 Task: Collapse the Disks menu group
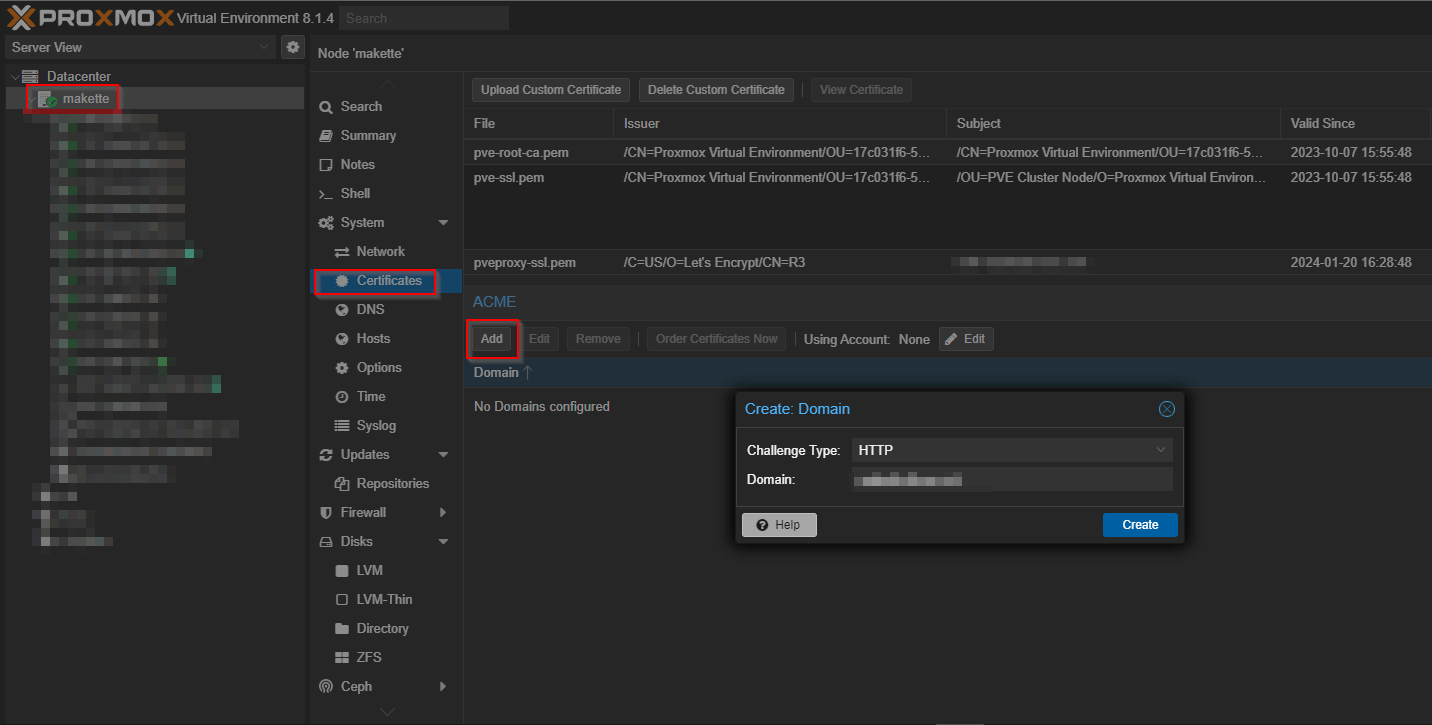coord(443,542)
